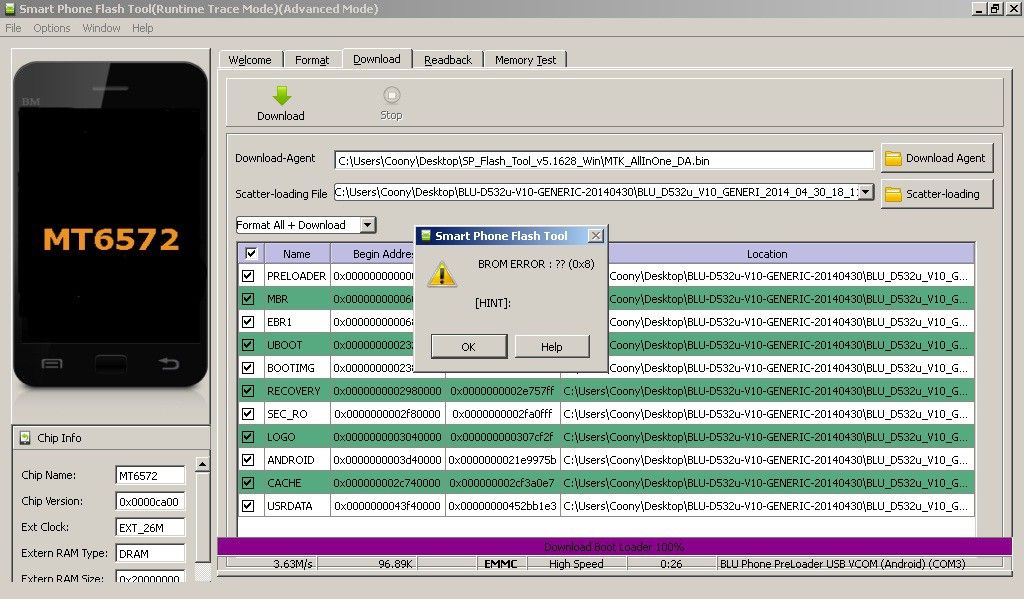The width and height of the screenshot is (1024, 600).
Task: Open the Options menu
Action: [52, 28]
